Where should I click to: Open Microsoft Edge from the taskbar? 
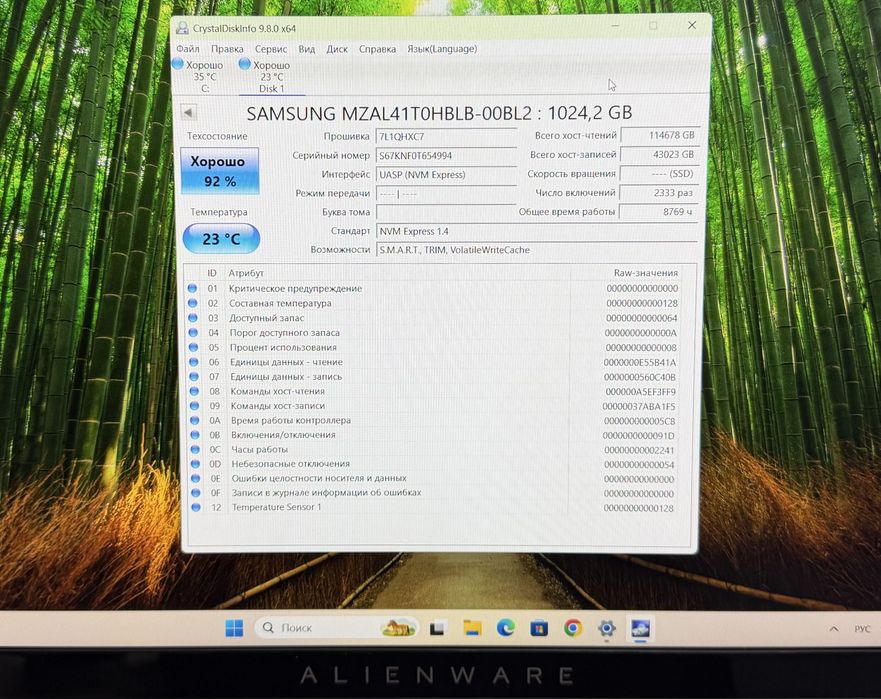pos(506,628)
